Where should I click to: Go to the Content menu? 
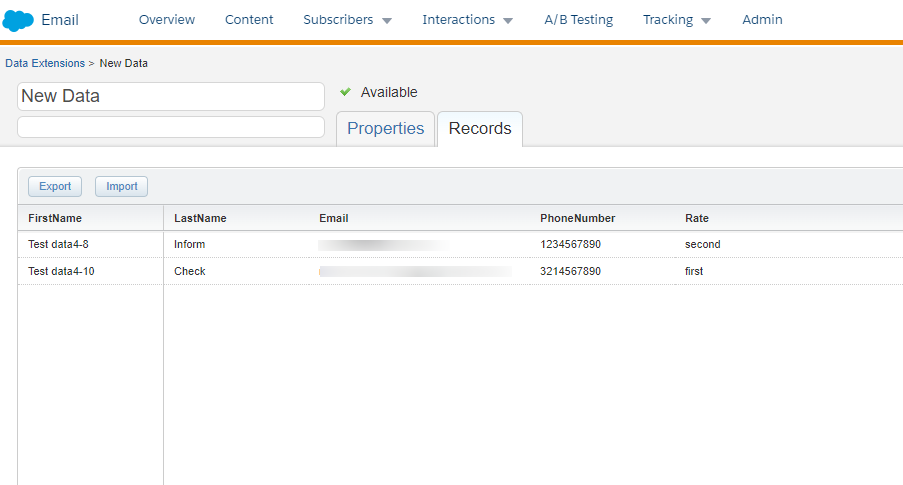click(249, 20)
